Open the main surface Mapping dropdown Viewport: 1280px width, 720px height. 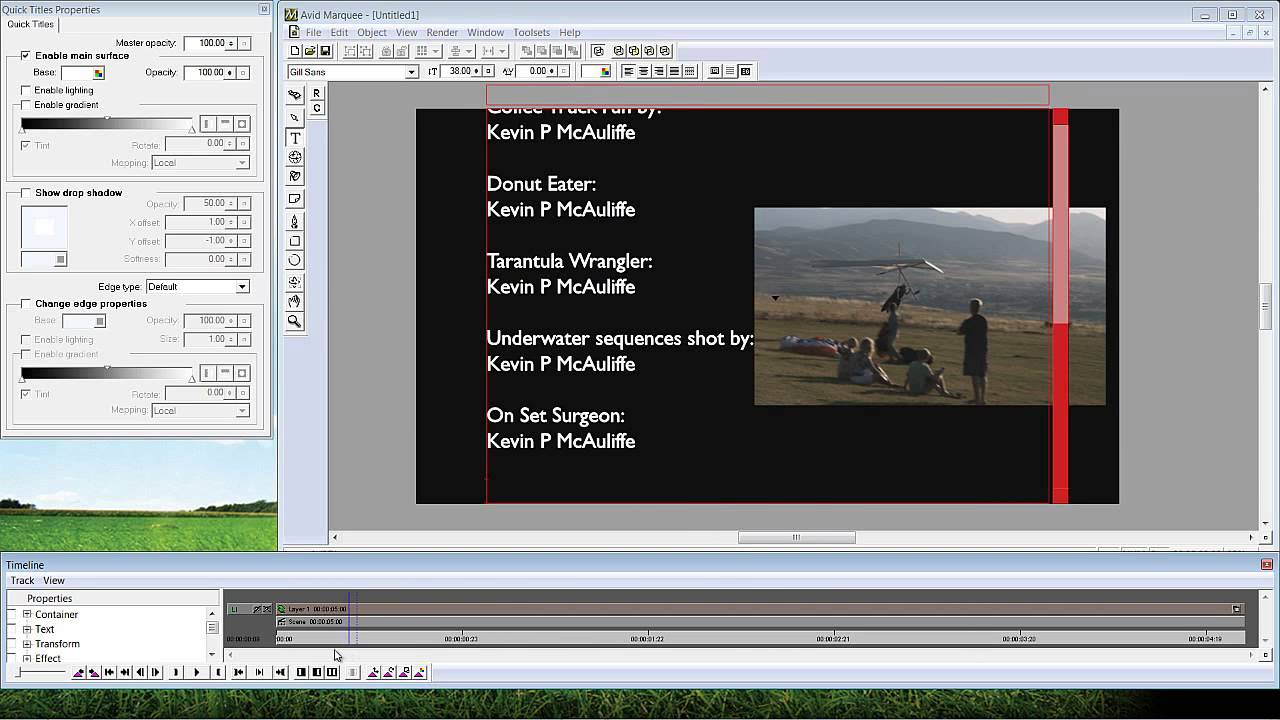241,163
